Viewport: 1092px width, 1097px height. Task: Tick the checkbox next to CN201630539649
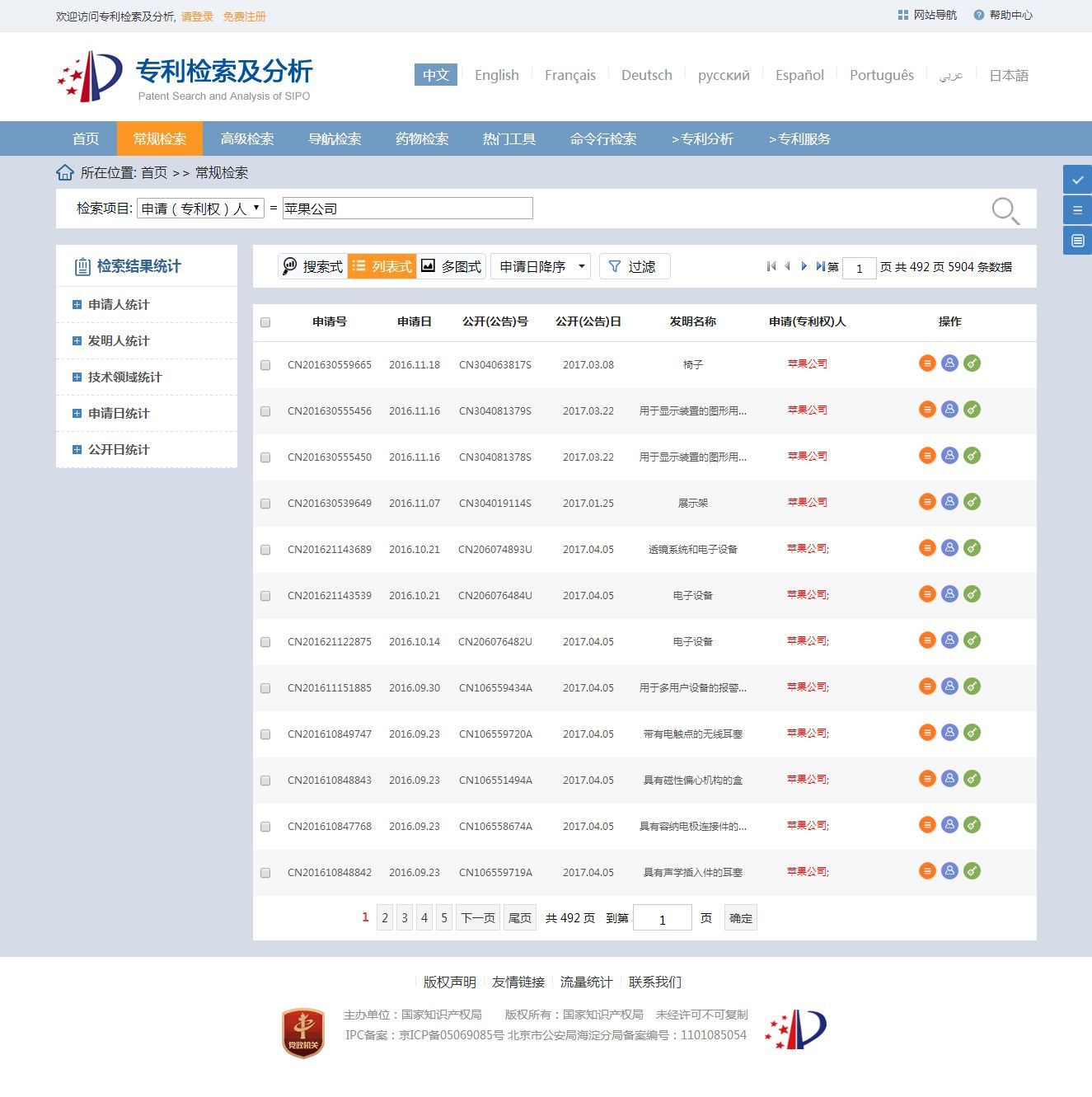[x=265, y=504]
